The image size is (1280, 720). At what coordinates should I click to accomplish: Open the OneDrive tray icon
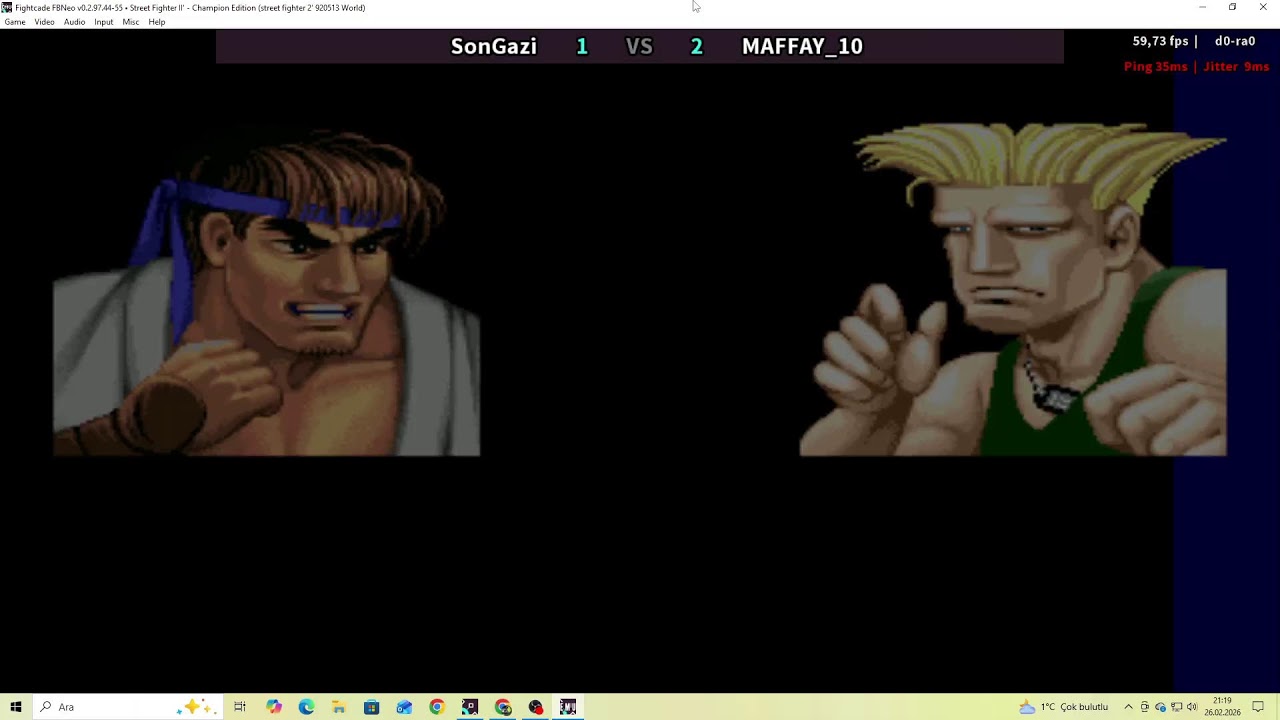click(1161, 707)
